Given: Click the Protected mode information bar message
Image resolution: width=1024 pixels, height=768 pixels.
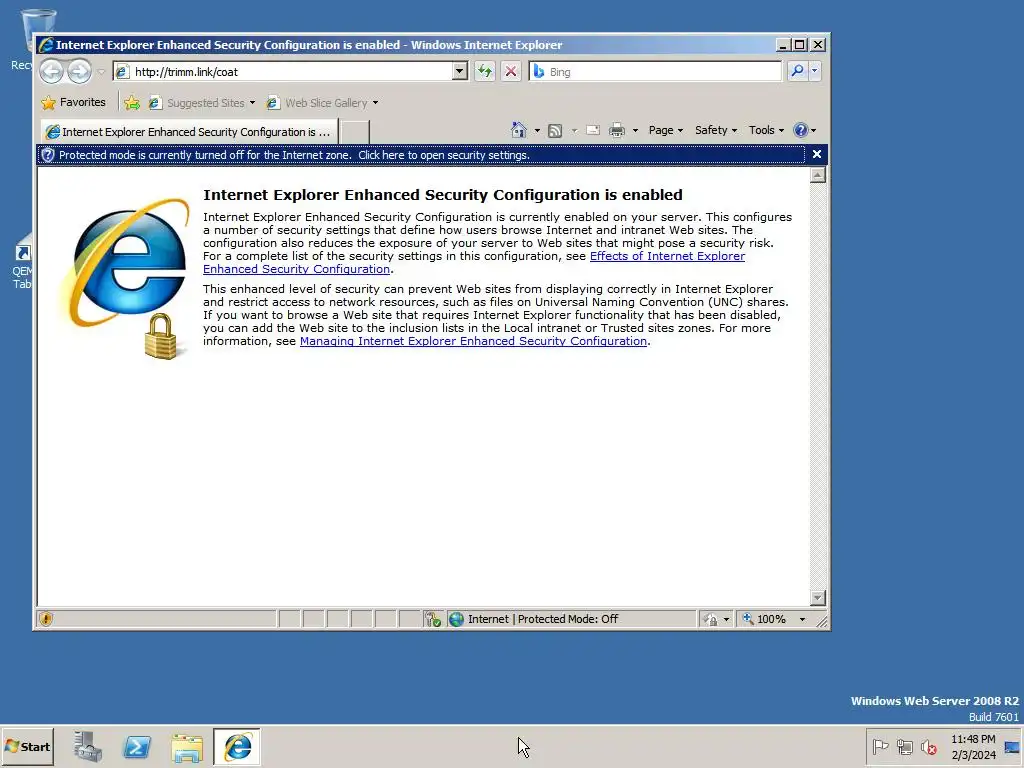Looking at the screenshot, I should coord(294,155).
